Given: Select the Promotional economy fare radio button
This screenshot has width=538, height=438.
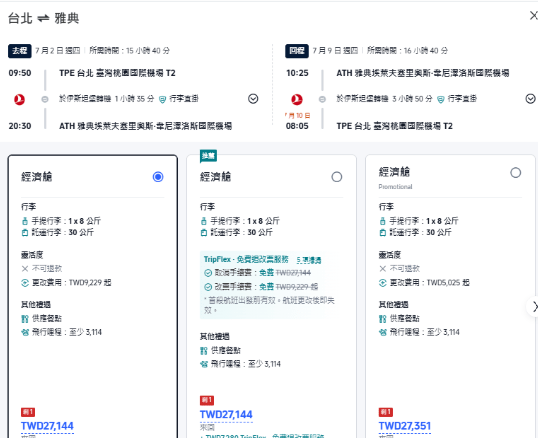Looking at the screenshot, I should 515,173.
